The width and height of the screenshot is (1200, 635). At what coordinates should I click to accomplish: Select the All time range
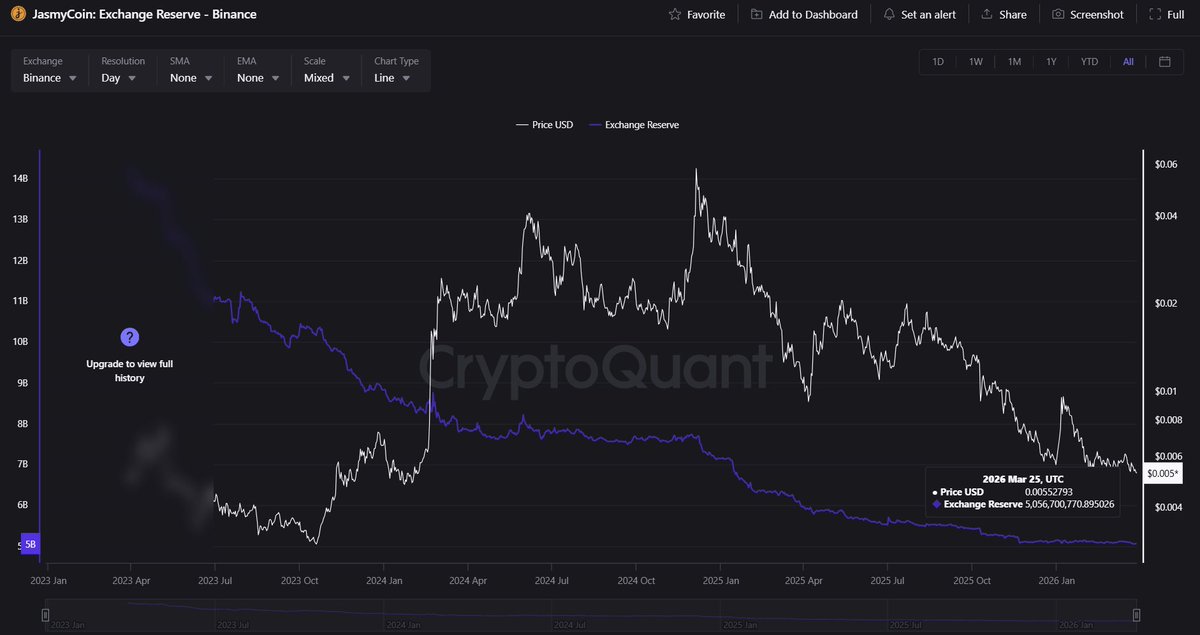[x=1128, y=62]
